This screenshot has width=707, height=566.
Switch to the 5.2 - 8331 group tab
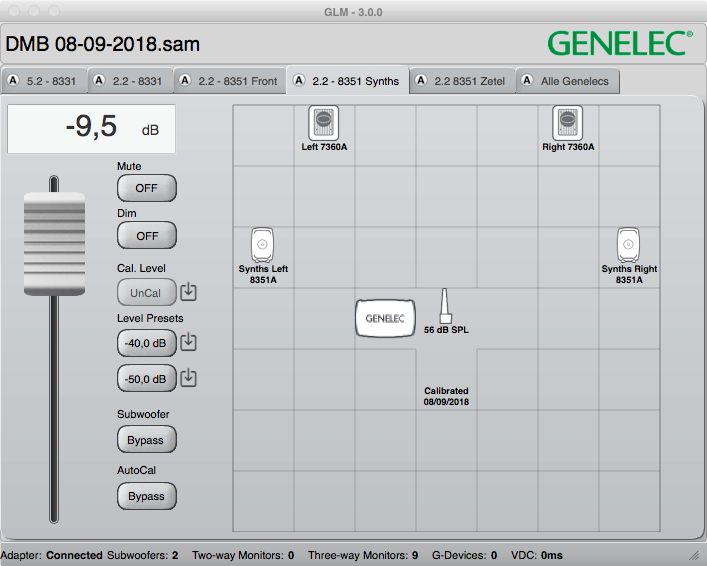[x=44, y=81]
